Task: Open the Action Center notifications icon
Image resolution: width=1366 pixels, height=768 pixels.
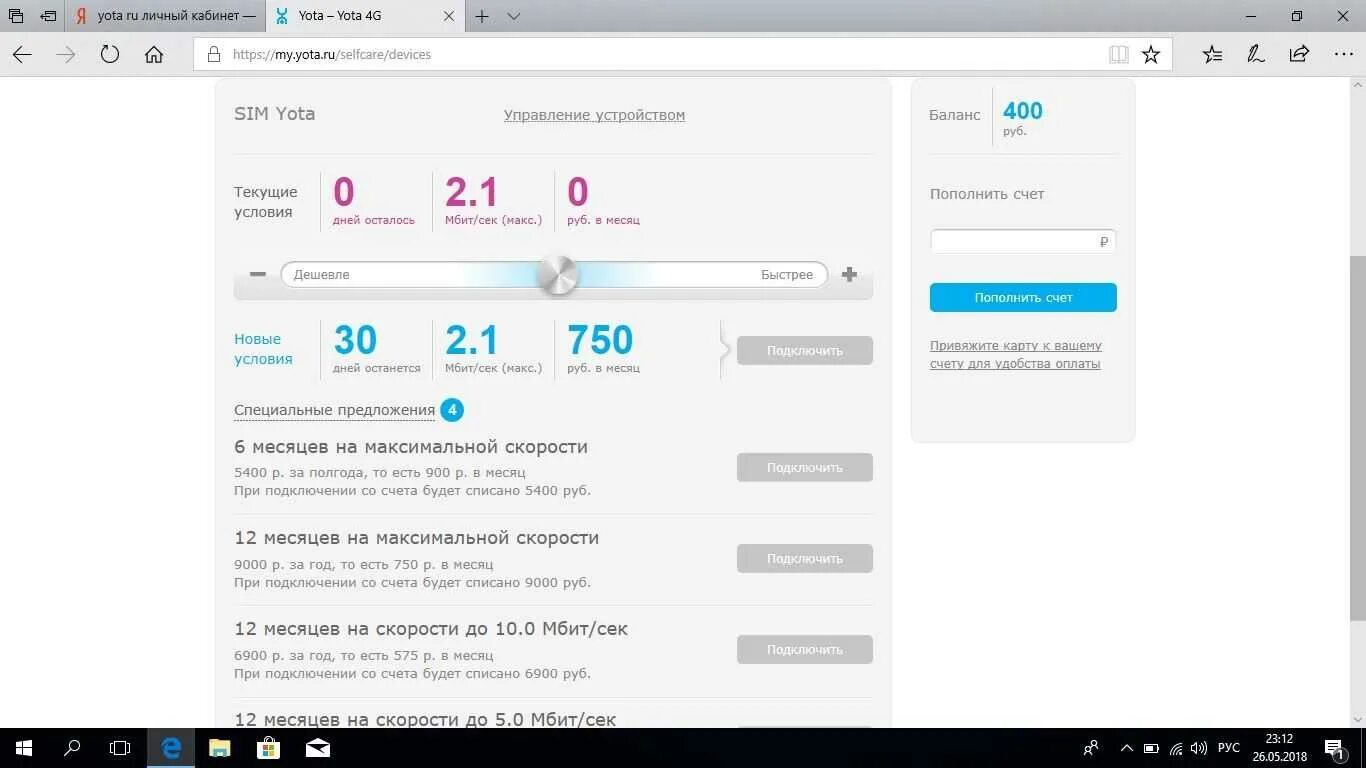Action: 1336,748
